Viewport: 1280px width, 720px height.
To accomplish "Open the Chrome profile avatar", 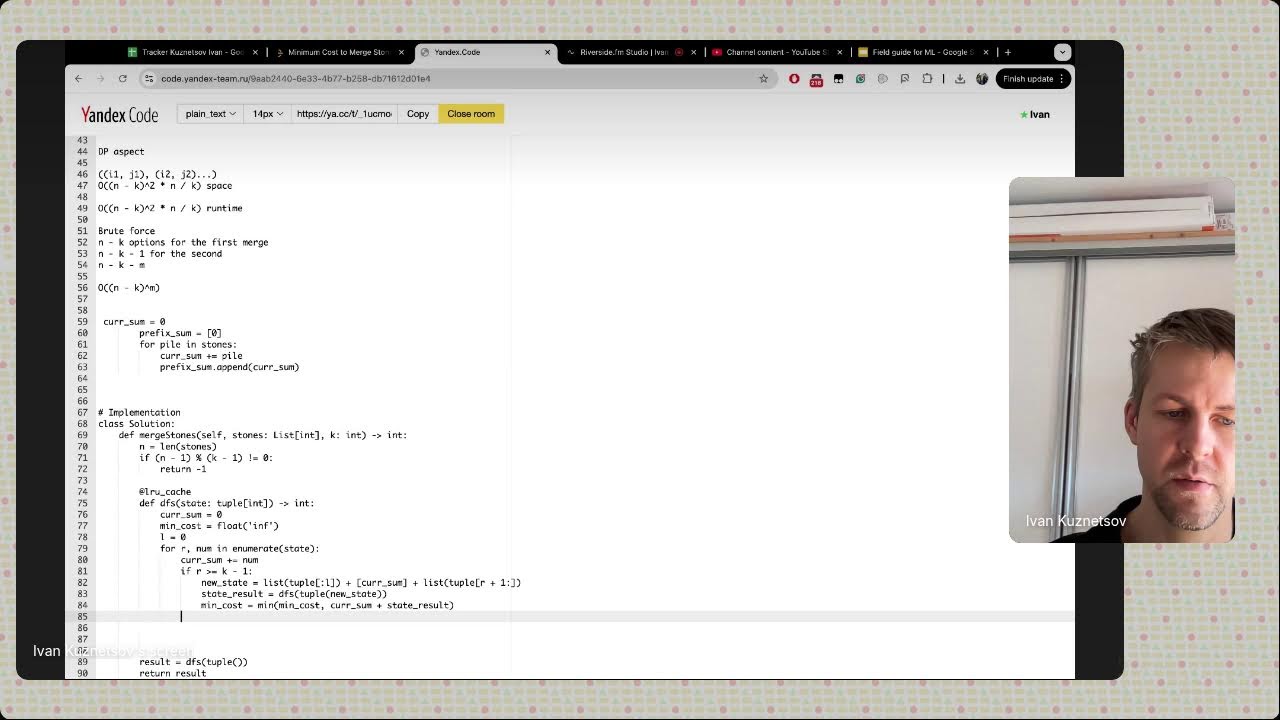I will tap(982, 78).
